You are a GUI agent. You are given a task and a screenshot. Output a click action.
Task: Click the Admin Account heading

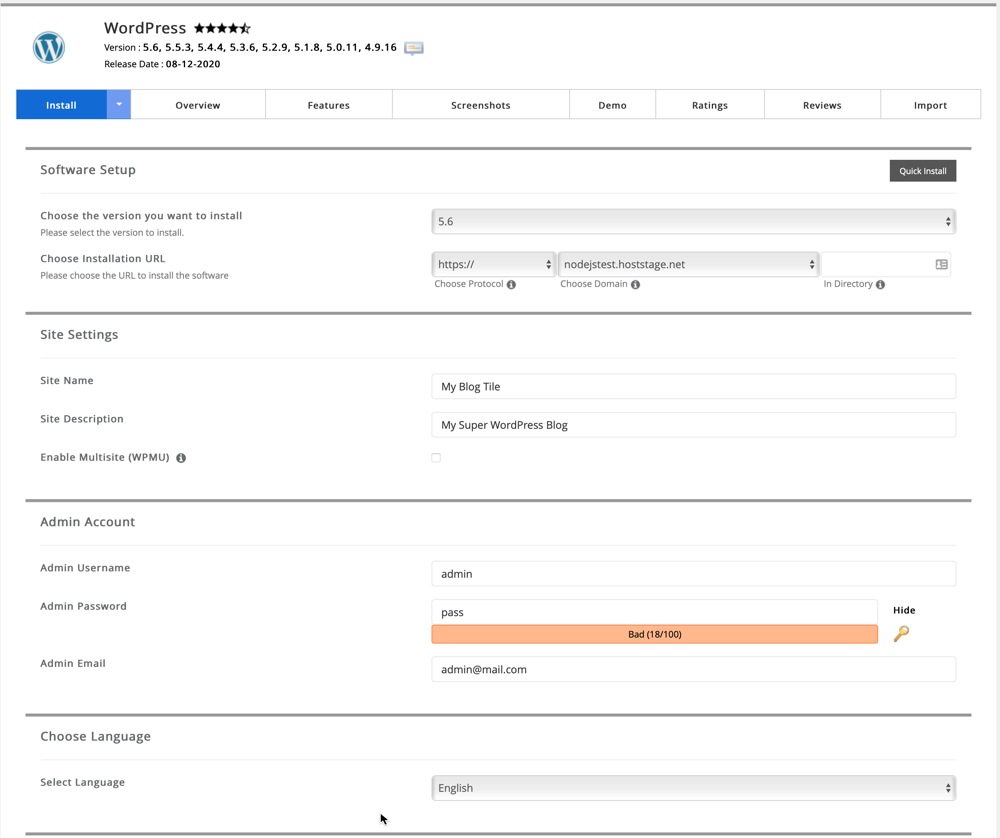[87, 522]
